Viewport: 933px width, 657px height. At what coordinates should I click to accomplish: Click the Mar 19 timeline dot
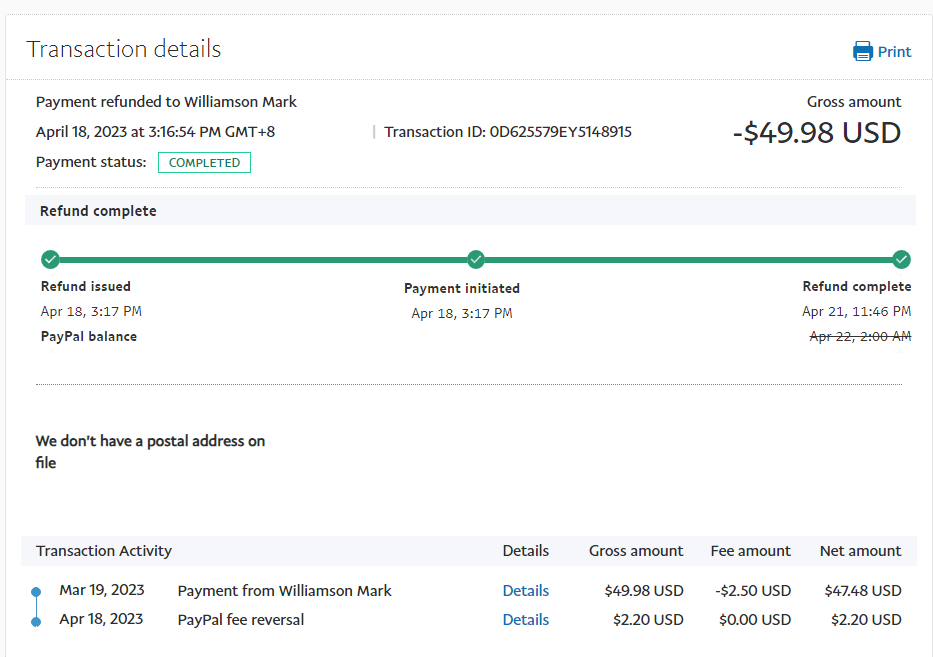37,591
